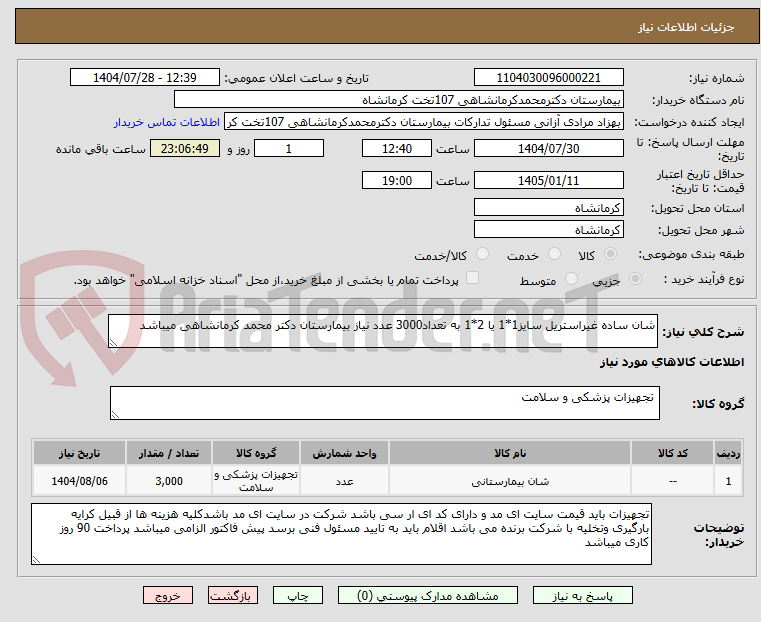Click the deadline time 12:40 field
This screenshot has height=622, width=761.
coord(397,148)
